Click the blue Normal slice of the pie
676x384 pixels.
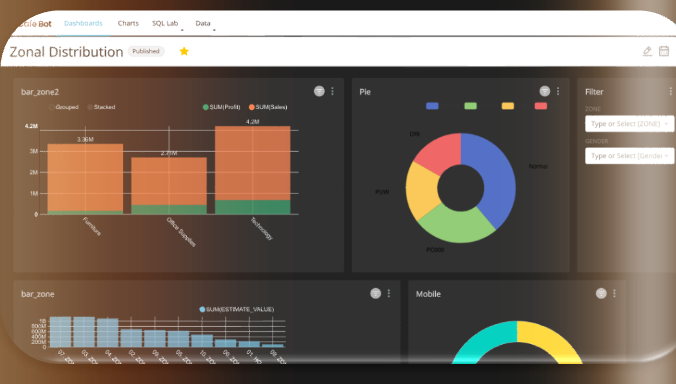click(x=498, y=179)
